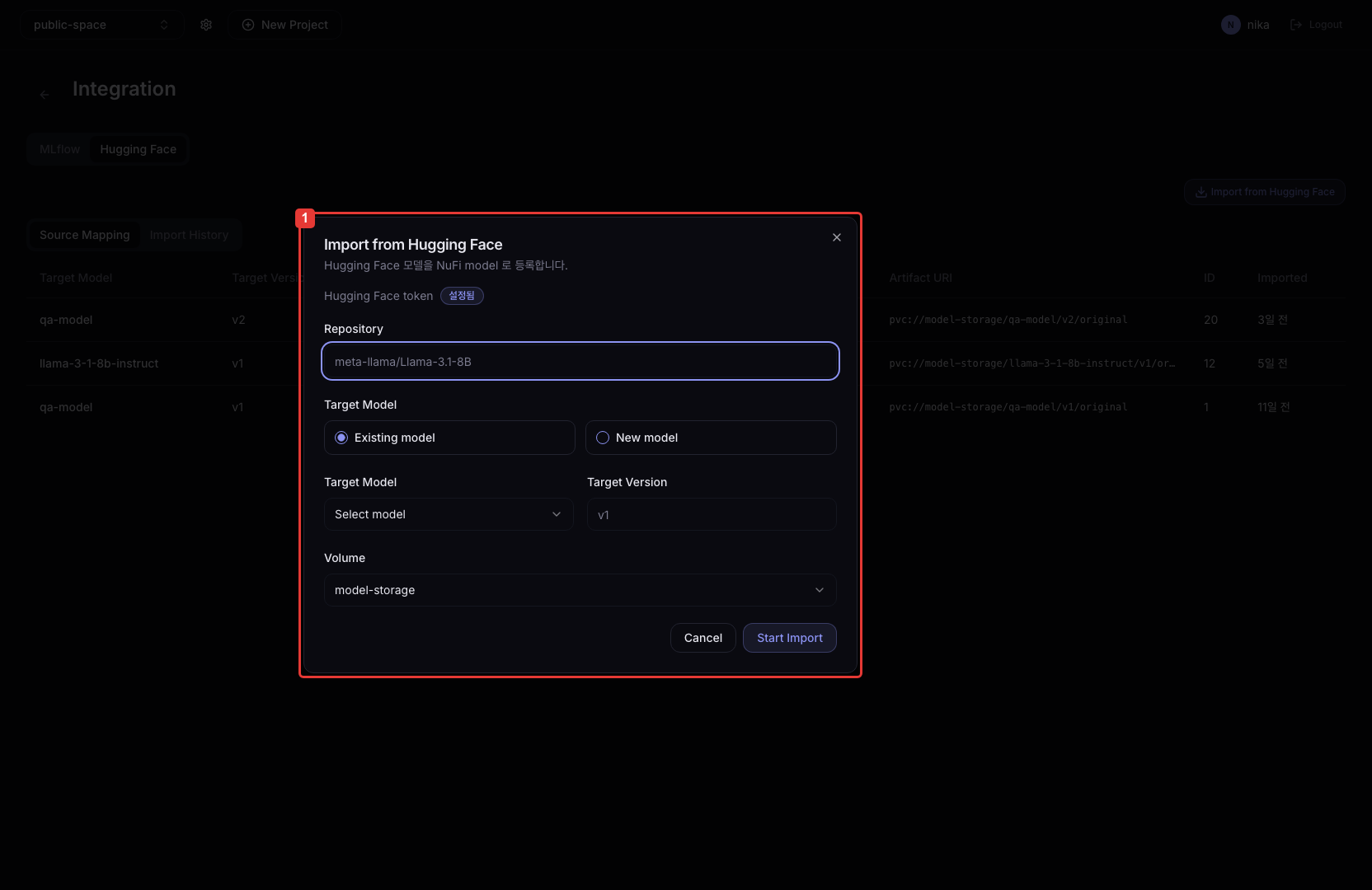Screen dimensions: 1372x890
Task: Click the back arrow beside Integration
Action: tap(45, 95)
